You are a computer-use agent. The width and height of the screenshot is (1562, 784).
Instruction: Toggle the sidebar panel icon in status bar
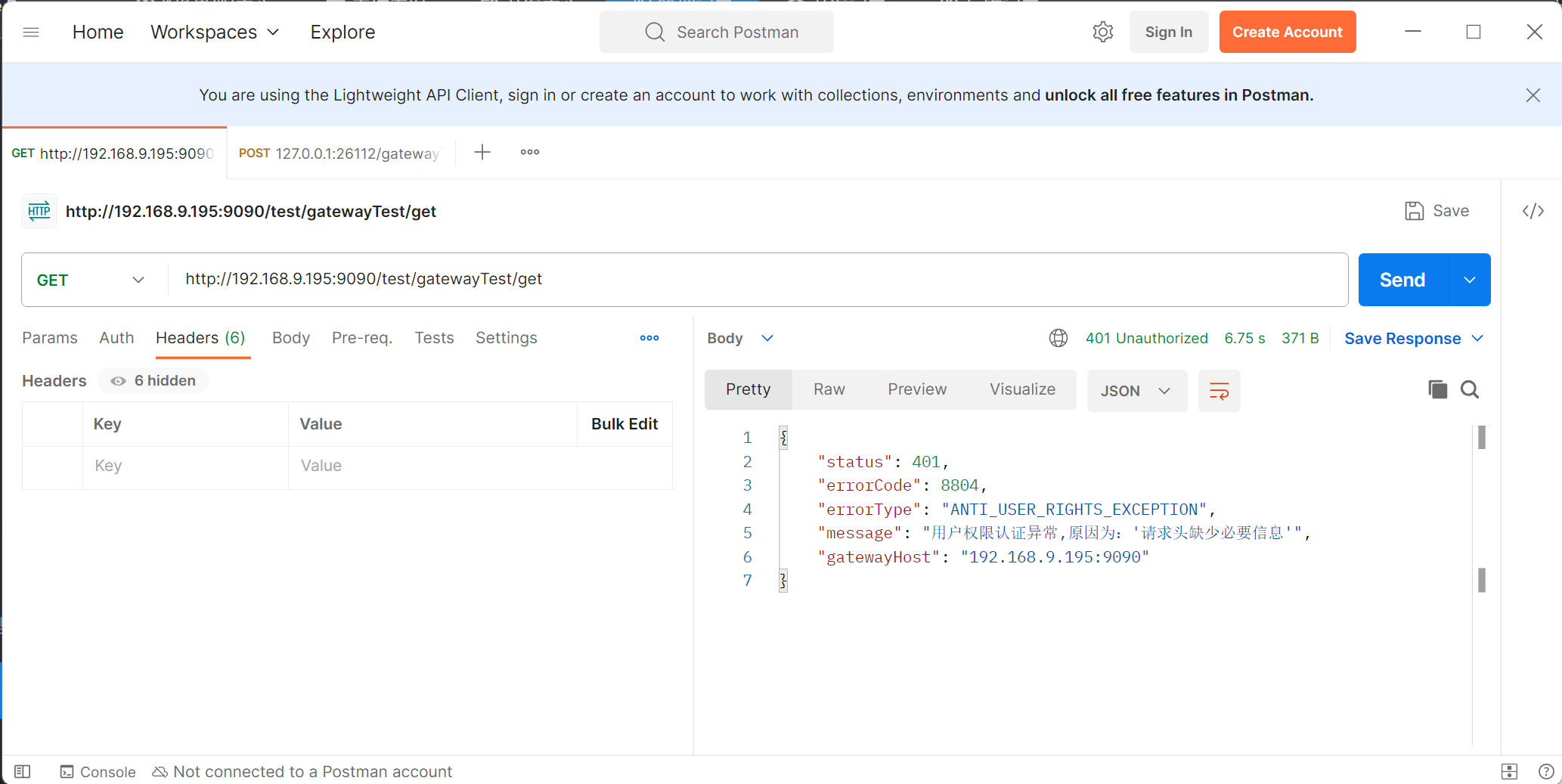click(x=23, y=771)
